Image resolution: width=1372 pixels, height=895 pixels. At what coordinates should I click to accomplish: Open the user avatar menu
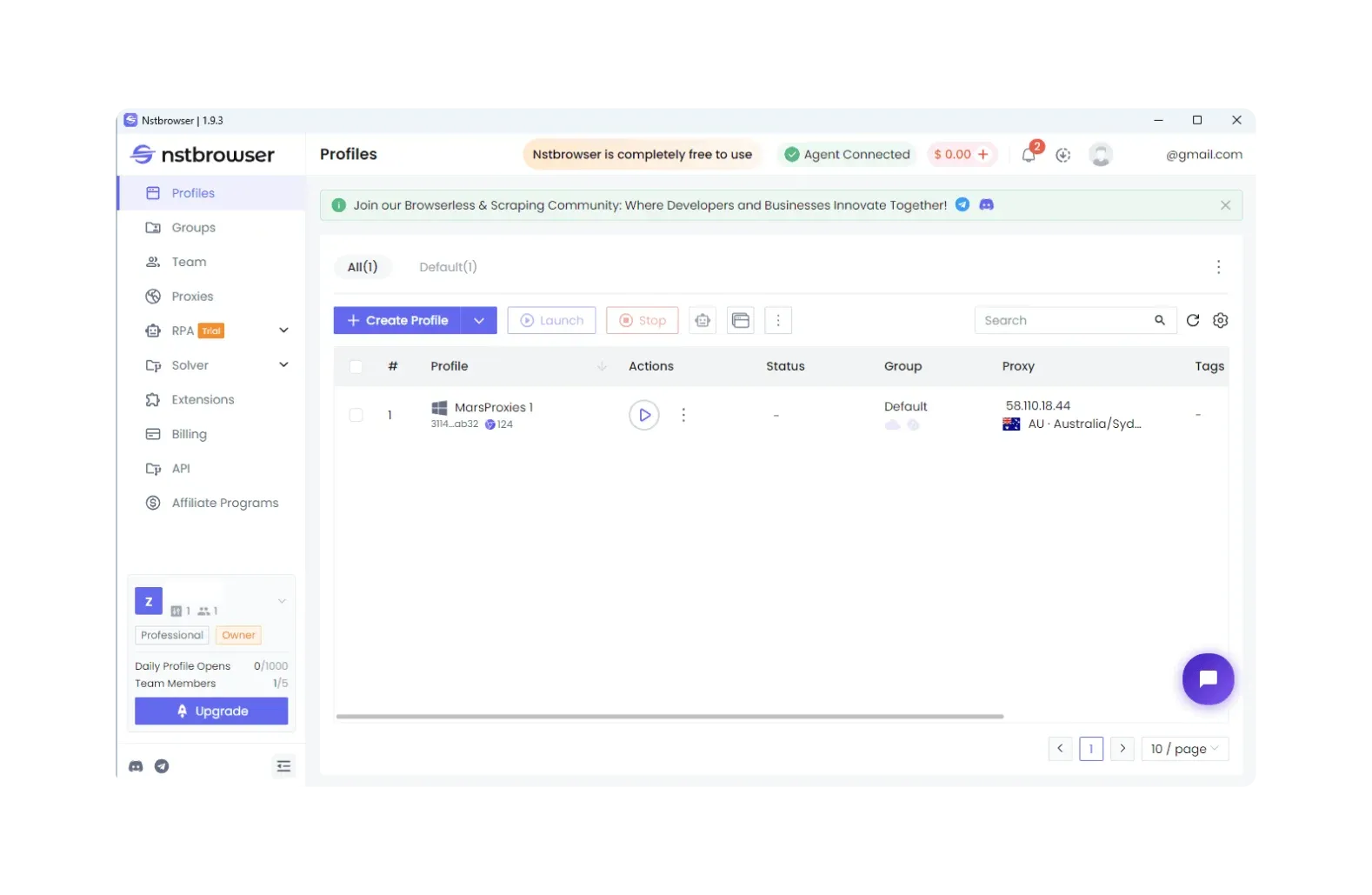tap(1101, 155)
